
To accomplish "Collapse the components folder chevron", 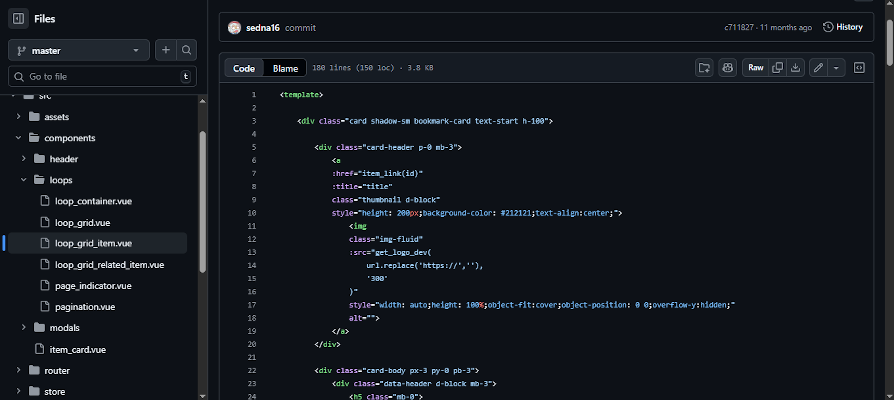I will [18, 138].
